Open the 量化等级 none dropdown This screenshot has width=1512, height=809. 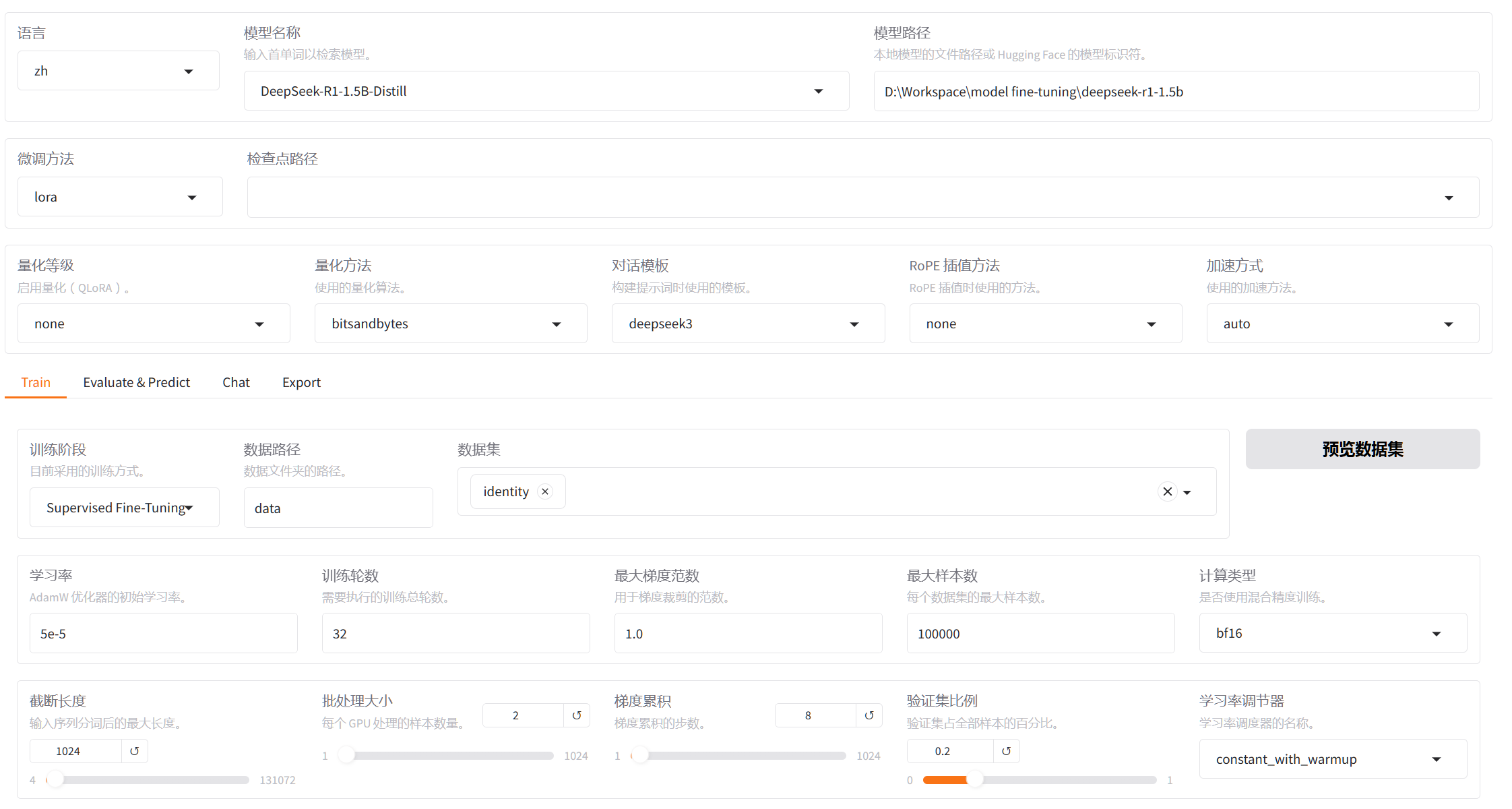154,324
